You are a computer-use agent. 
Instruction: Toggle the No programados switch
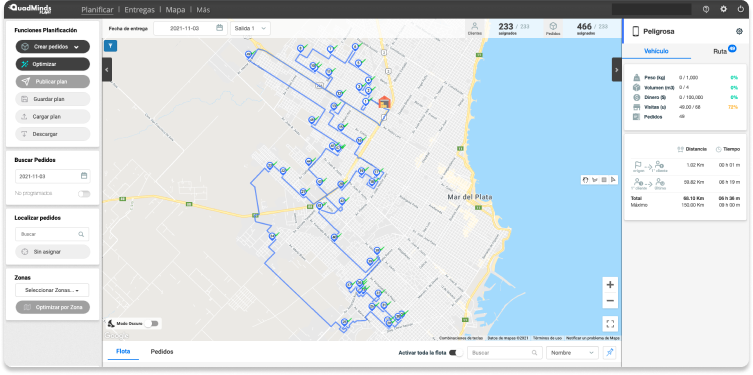84,194
